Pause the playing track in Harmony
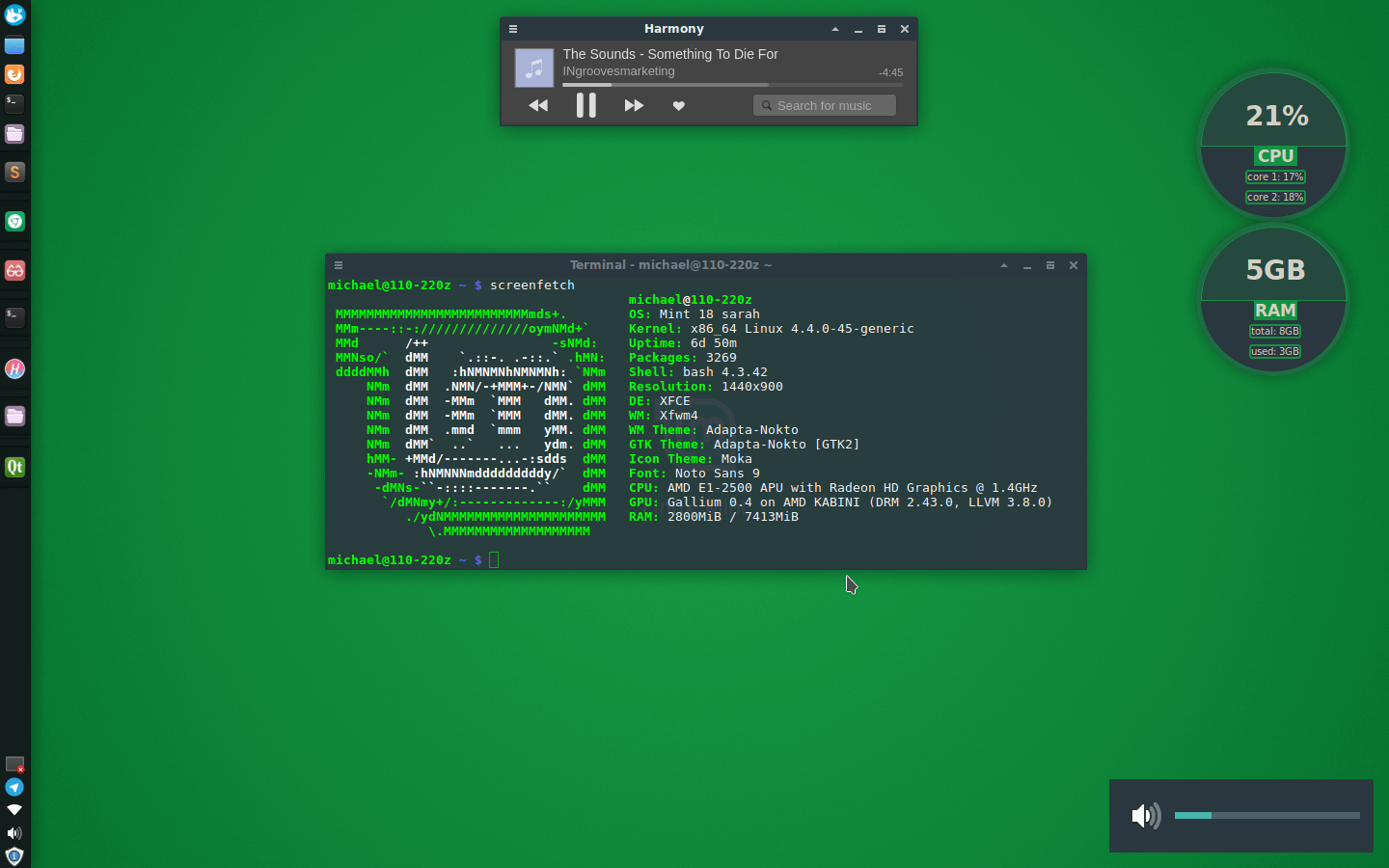The height and width of the screenshot is (868, 1389). click(586, 106)
